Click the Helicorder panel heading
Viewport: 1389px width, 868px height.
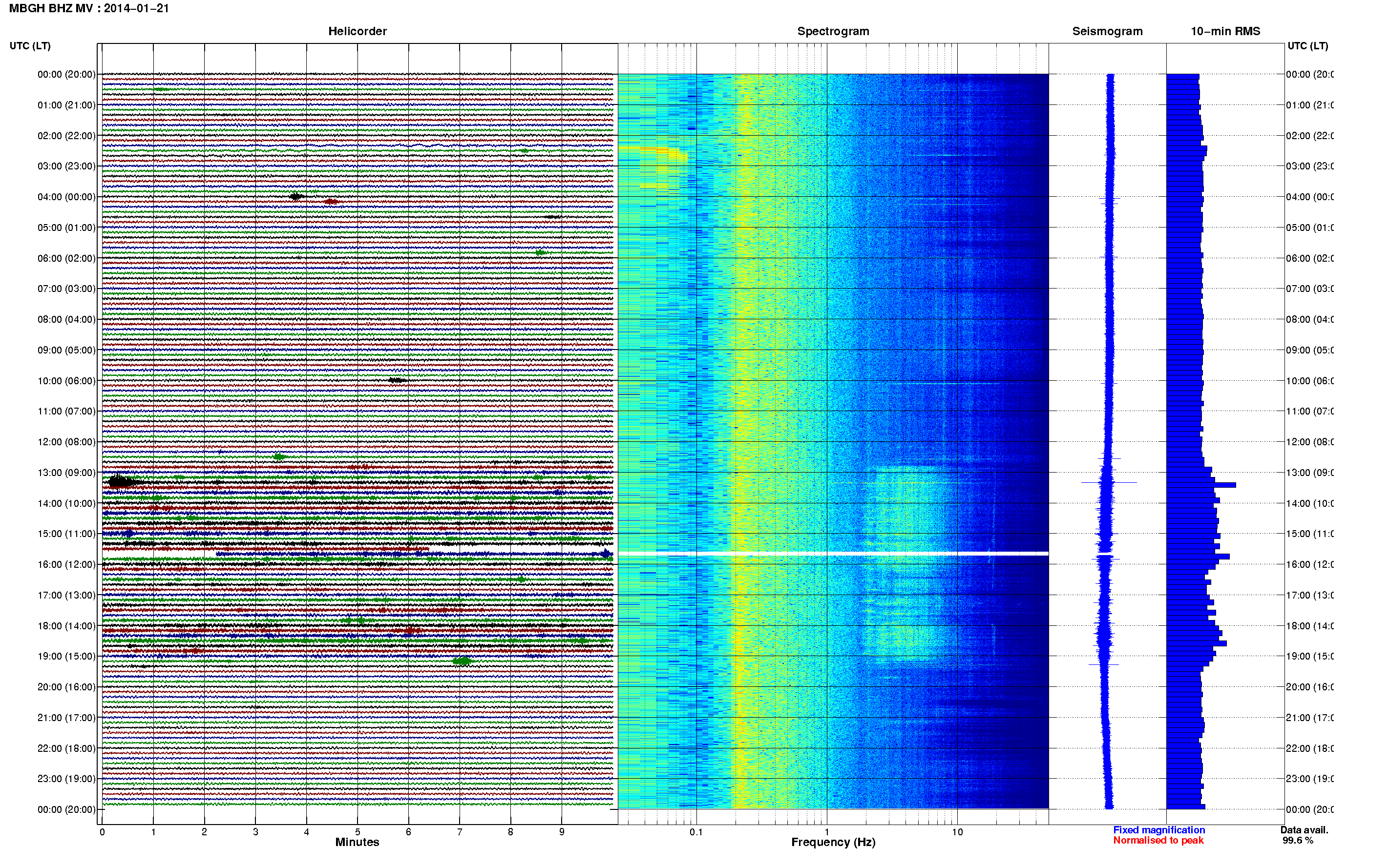click(x=357, y=32)
